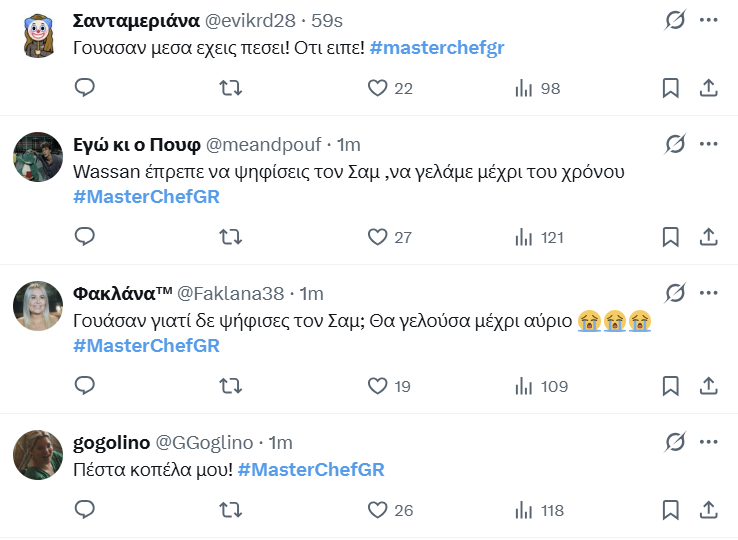Open Φακλάνα's profile picture

point(39,306)
